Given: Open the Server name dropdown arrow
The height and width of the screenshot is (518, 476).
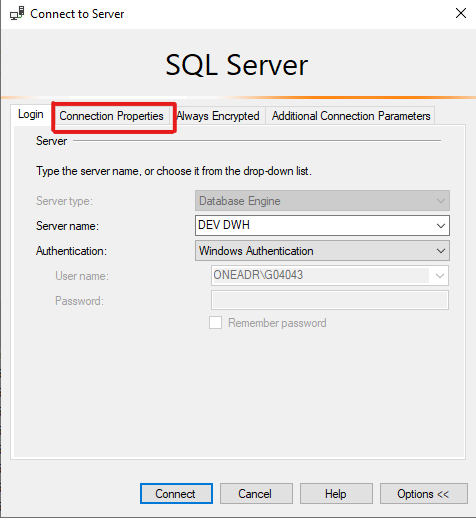Looking at the screenshot, I should (441, 226).
